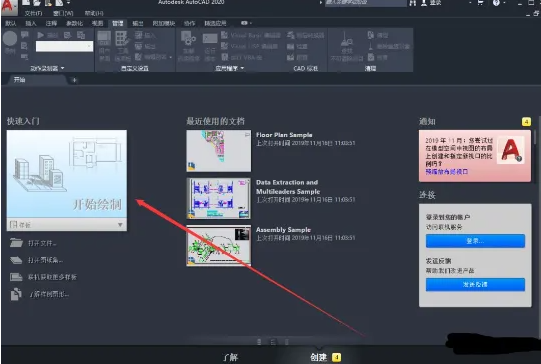
Task: Switch to the 精选应用 ribbon tab
Action: pos(215,23)
